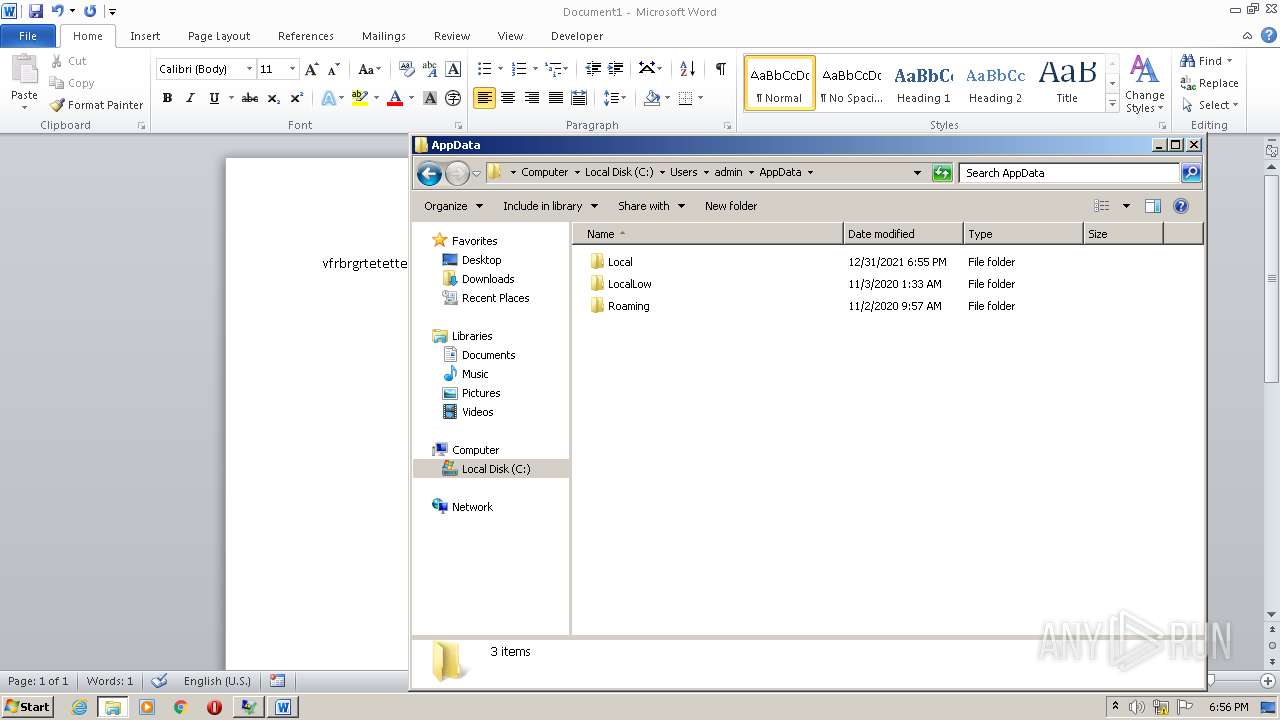This screenshot has width=1280, height=720.
Task: Click the Text Highlight Color button
Action: point(360,98)
